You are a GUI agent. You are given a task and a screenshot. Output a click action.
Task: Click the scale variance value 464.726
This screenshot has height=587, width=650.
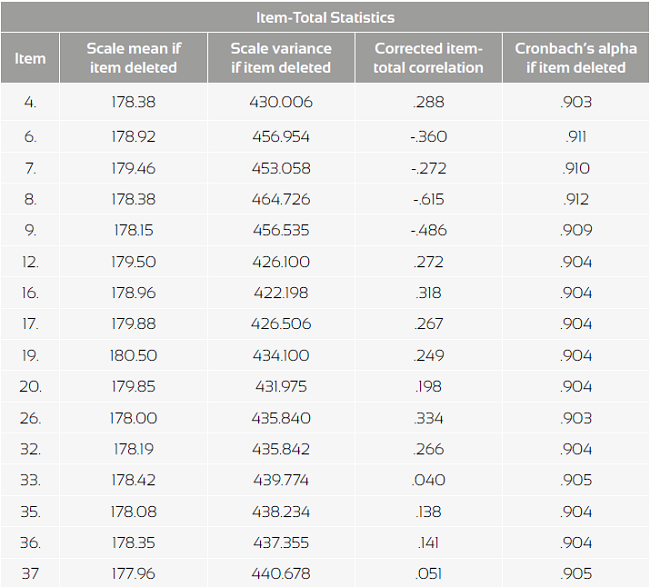coord(280,199)
